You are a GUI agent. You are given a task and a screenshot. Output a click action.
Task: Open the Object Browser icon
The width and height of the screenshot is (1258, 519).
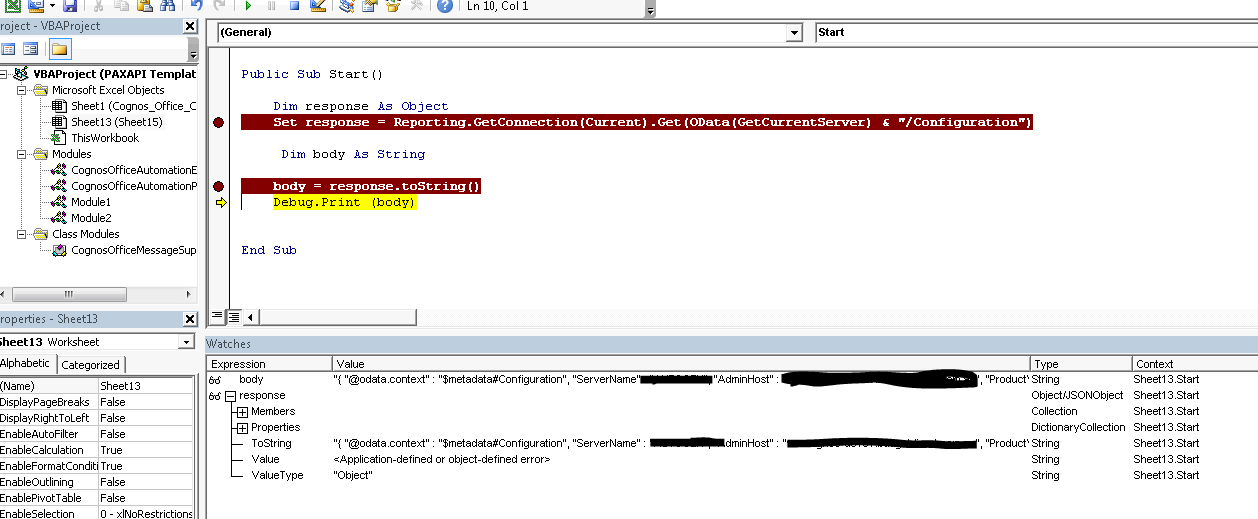coord(392,5)
